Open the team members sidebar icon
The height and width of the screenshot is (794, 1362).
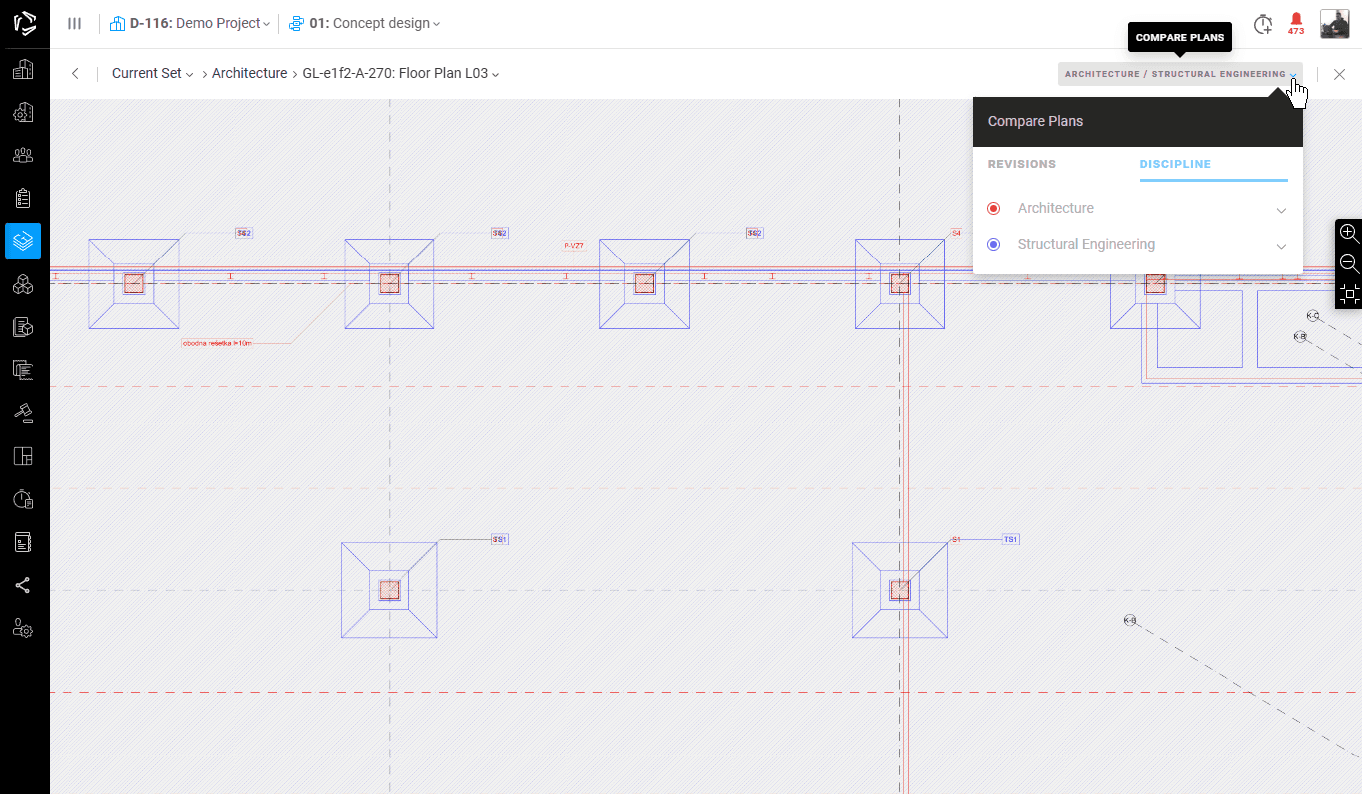23,155
